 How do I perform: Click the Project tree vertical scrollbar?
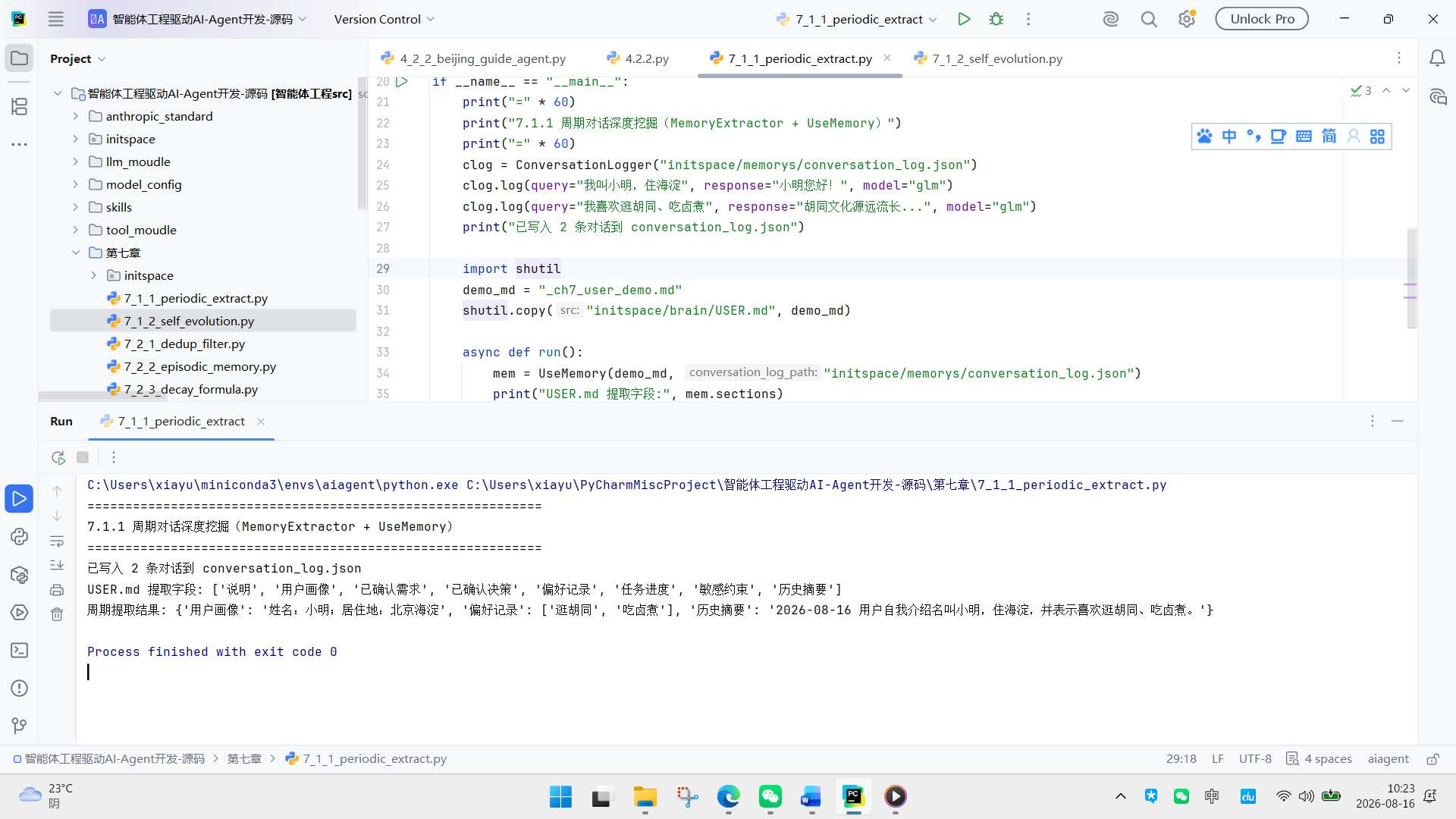(362, 144)
